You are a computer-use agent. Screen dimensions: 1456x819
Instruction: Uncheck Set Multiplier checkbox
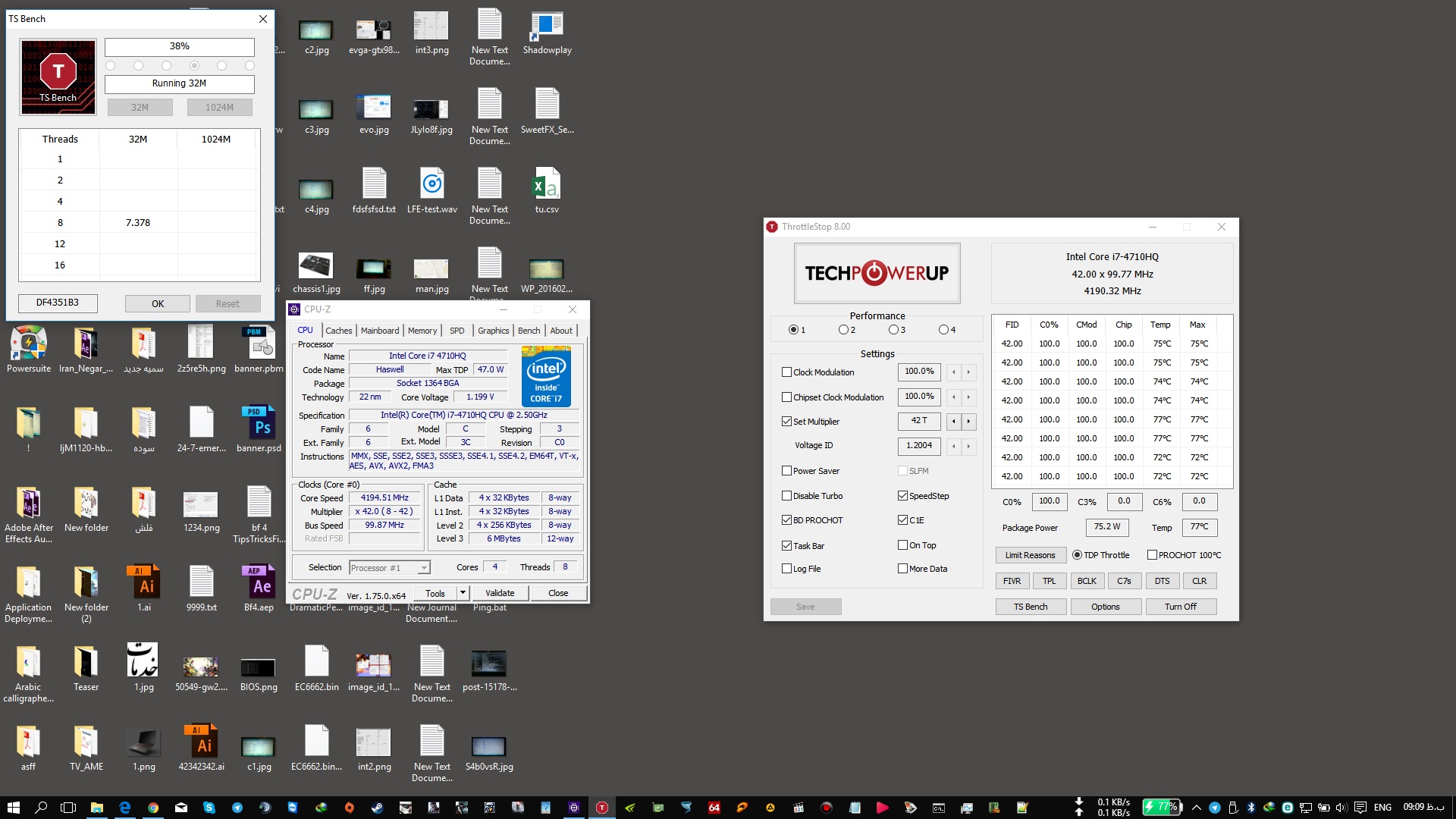[x=786, y=422]
